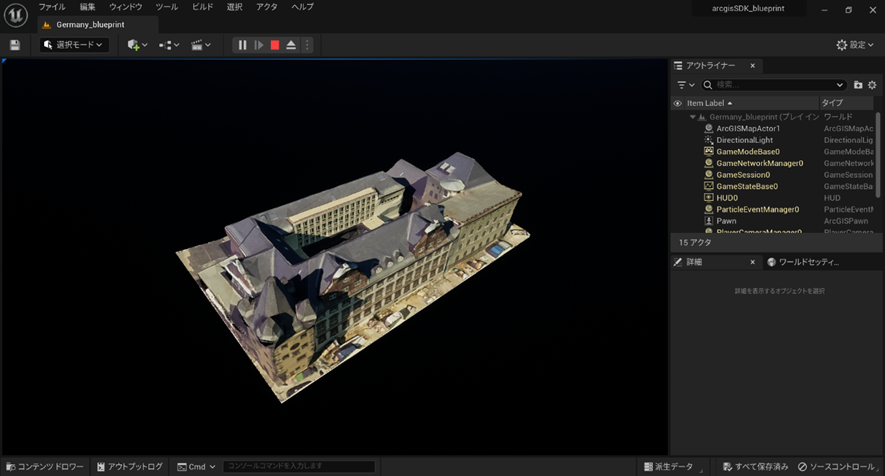885x476 pixels.
Task: Collapse the Germany_blueprint world tree node
Action: (693, 117)
